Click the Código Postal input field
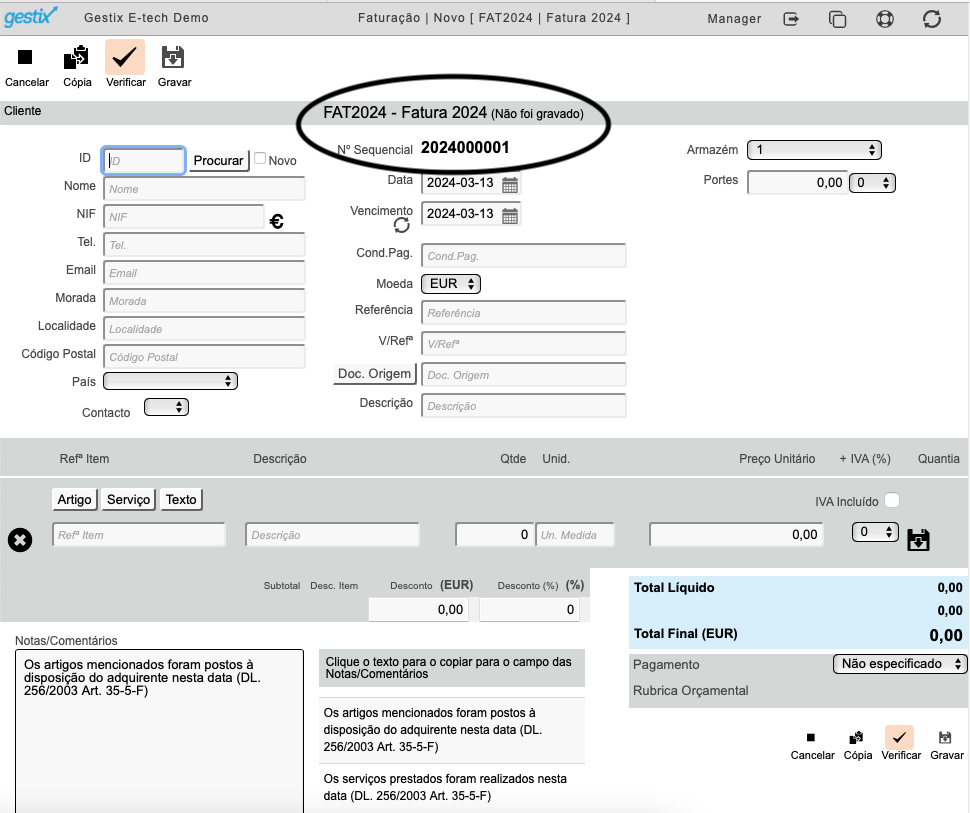Image resolution: width=970 pixels, height=813 pixels. coord(204,357)
